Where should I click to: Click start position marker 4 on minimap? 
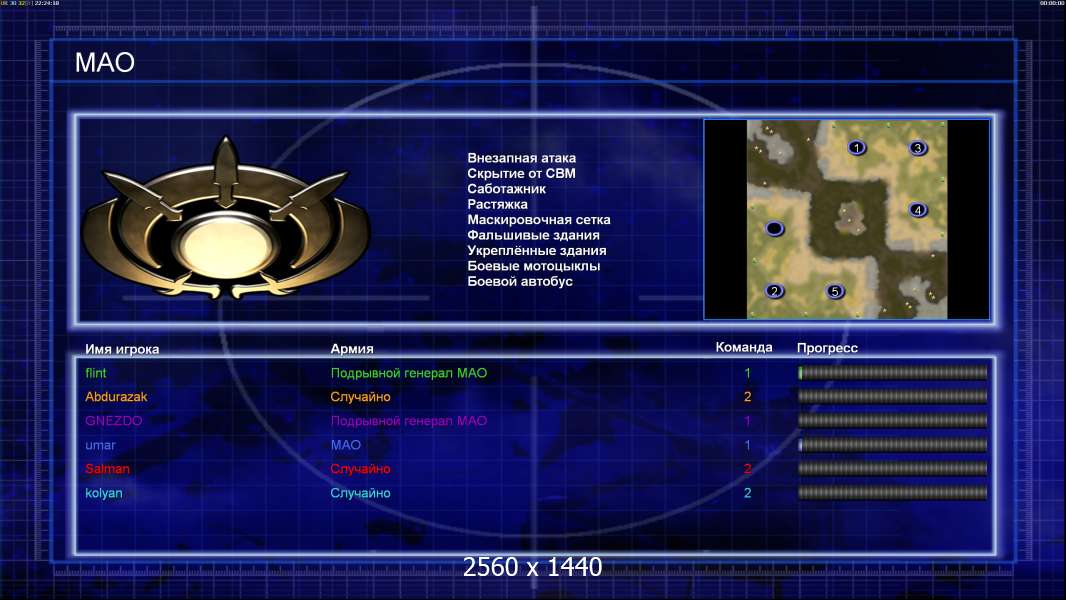(x=918, y=210)
